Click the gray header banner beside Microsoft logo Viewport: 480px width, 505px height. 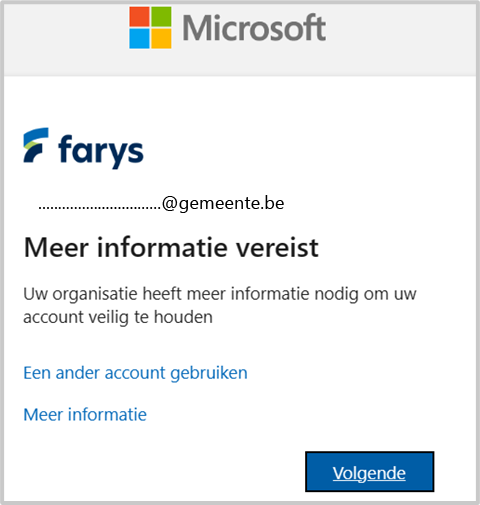tap(400, 38)
